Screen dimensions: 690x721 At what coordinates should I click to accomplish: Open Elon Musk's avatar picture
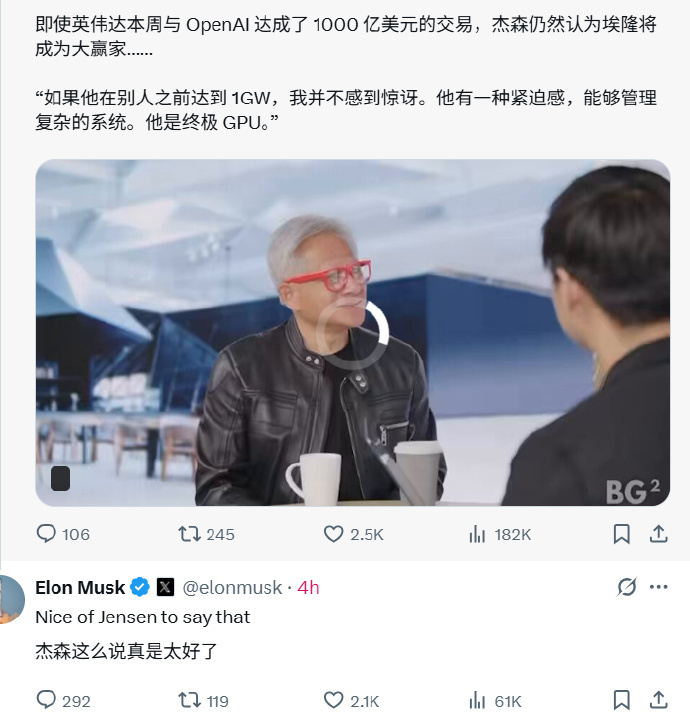[x=11, y=599]
